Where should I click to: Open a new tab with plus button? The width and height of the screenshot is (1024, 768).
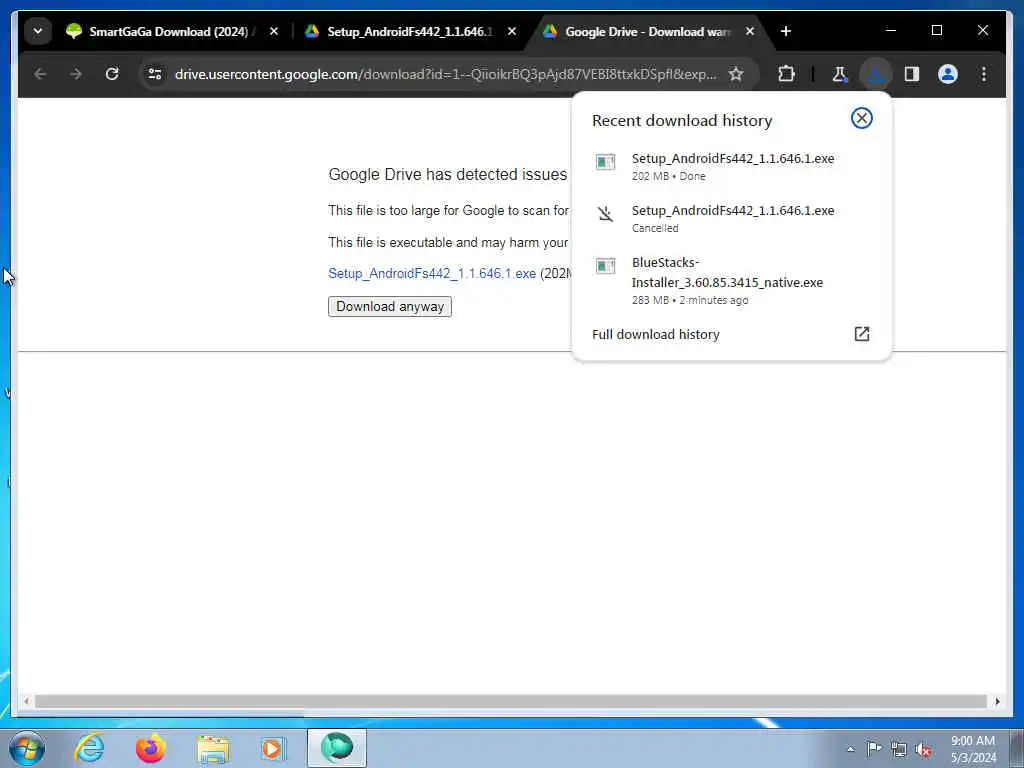pos(786,31)
